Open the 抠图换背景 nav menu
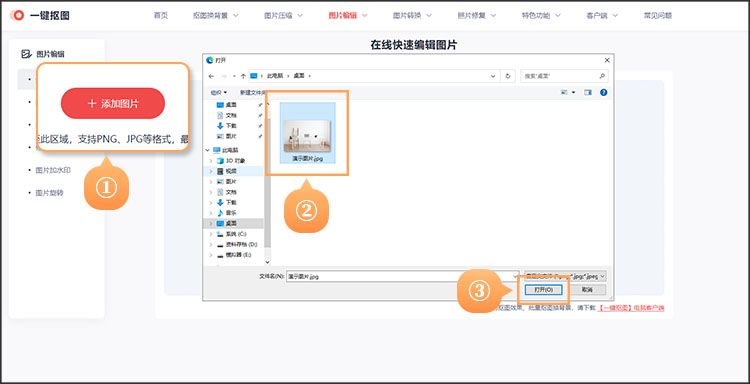The width and height of the screenshot is (750, 384). click(216, 15)
